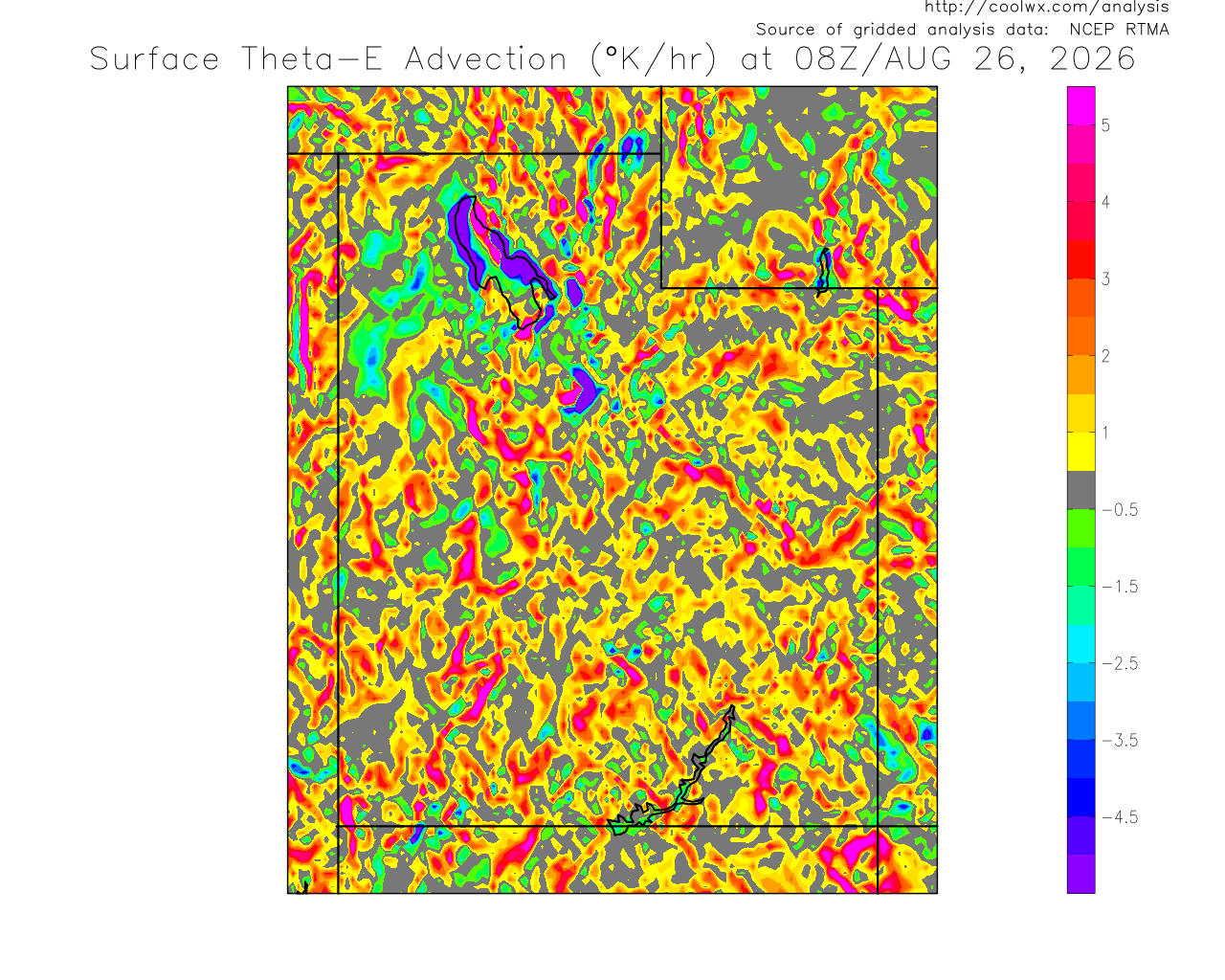Viewport: 1225px width, 980px height.
Task: Click the bright green swatch beside -0.5
Action: coord(1081,528)
